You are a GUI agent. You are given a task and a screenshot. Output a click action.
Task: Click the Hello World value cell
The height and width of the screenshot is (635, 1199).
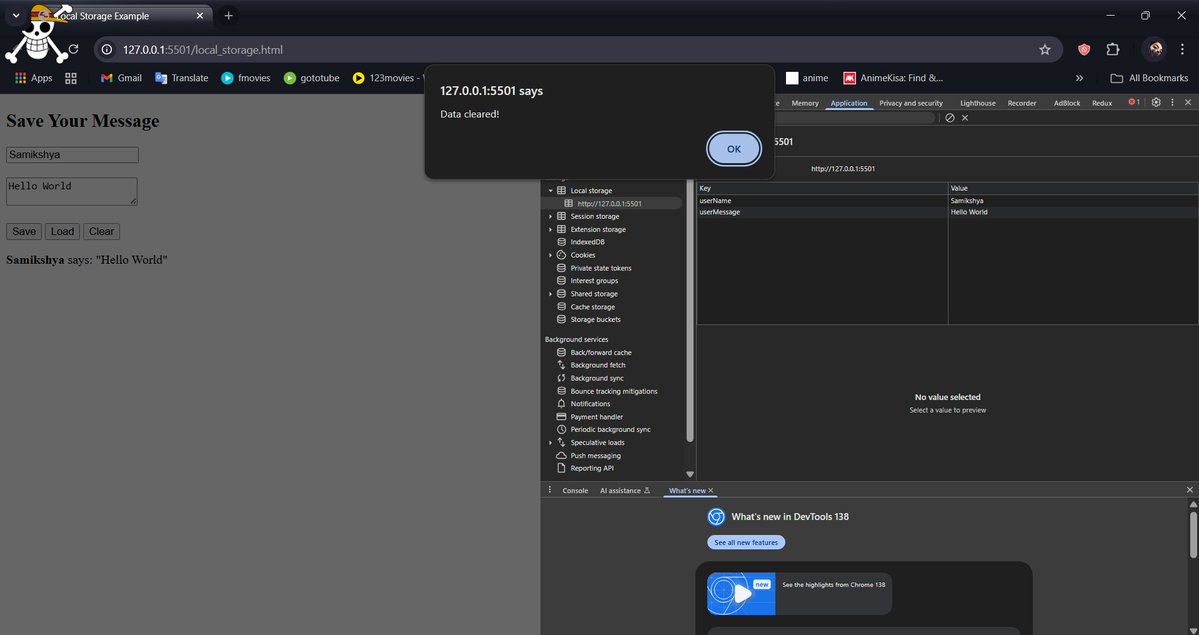pos(1073,212)
